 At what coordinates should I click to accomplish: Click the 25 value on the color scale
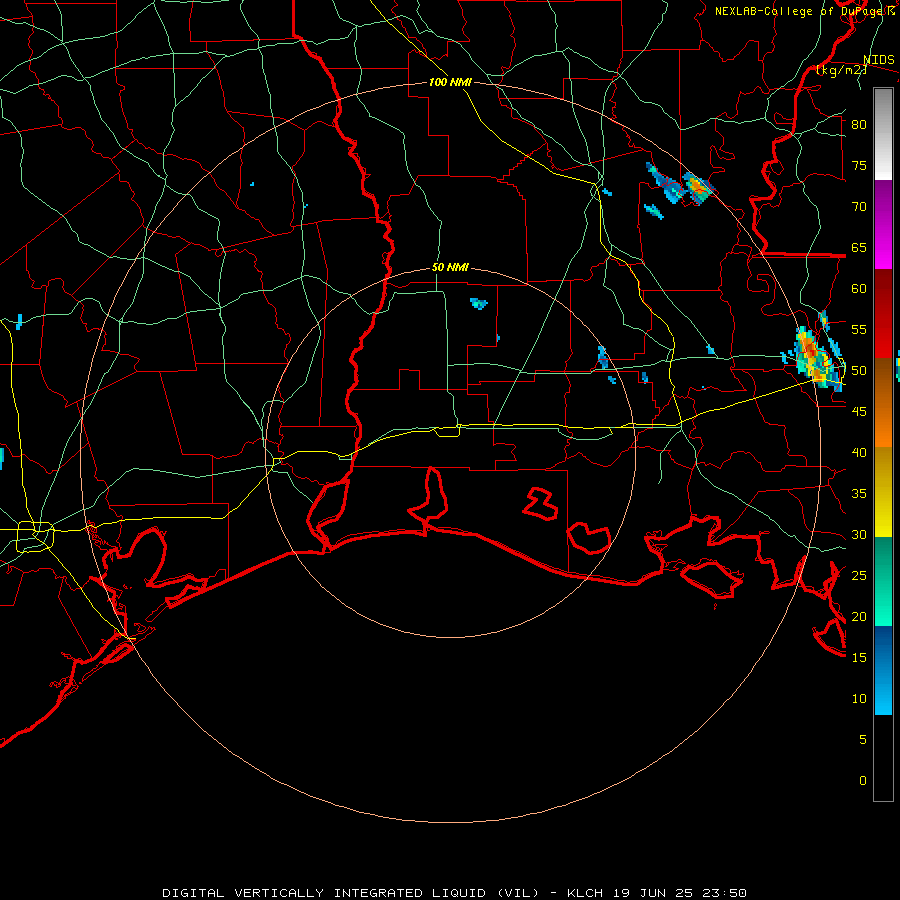859,576
